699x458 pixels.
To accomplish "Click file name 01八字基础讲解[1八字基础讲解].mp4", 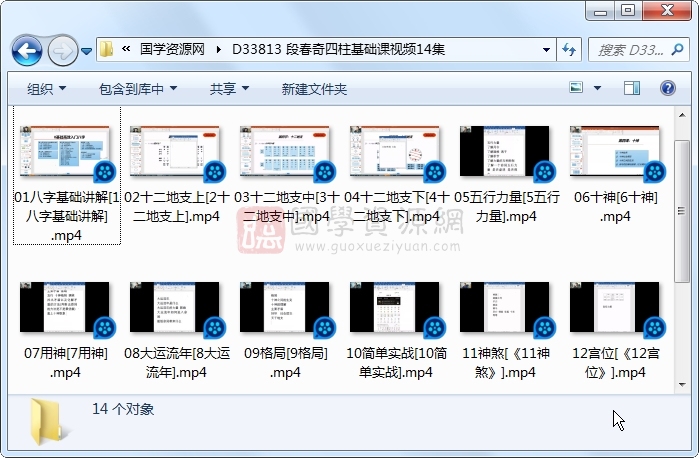I will (x=67, y=216).
